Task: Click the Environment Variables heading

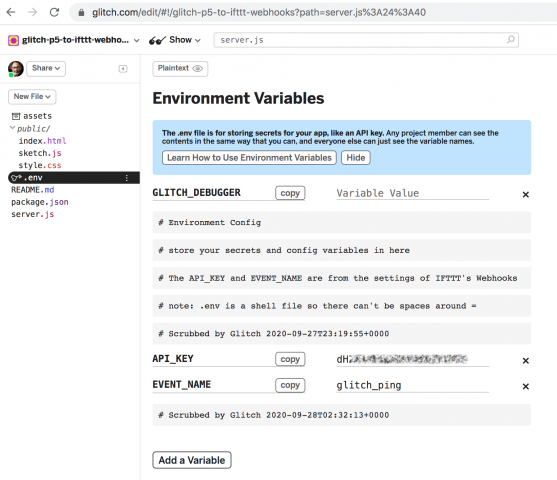Action: (x=238, y=98)
